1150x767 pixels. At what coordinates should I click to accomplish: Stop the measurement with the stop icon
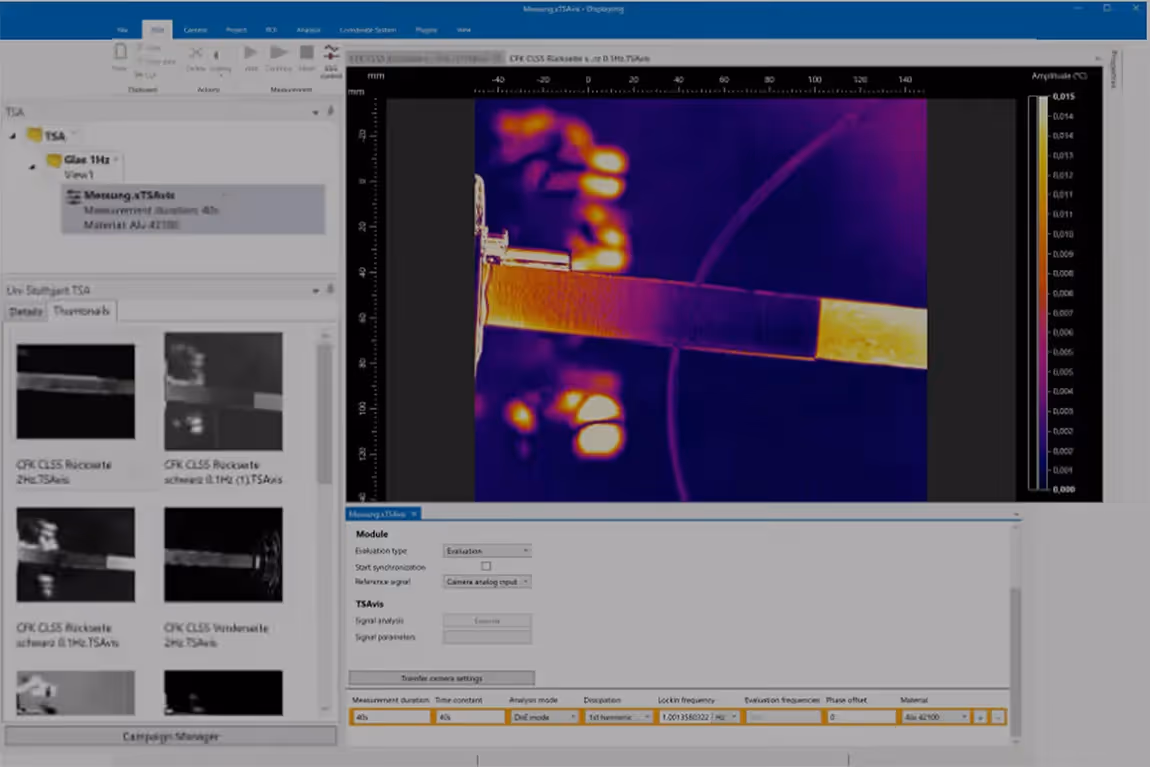307,53
